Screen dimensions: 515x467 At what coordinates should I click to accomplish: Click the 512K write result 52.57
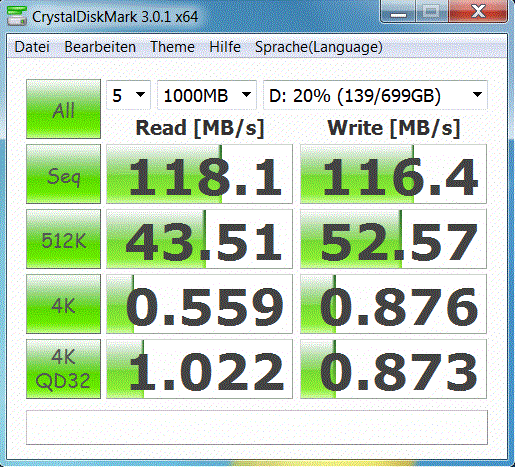pyautogui.click(x=393, y=239)
